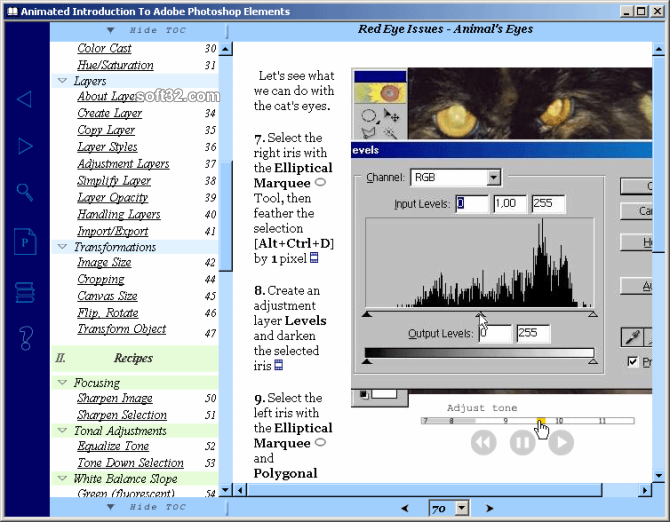This screenshot has width=670, height=522.
Task: Open the Layer Opacity topic
Action: pos(112,197)
